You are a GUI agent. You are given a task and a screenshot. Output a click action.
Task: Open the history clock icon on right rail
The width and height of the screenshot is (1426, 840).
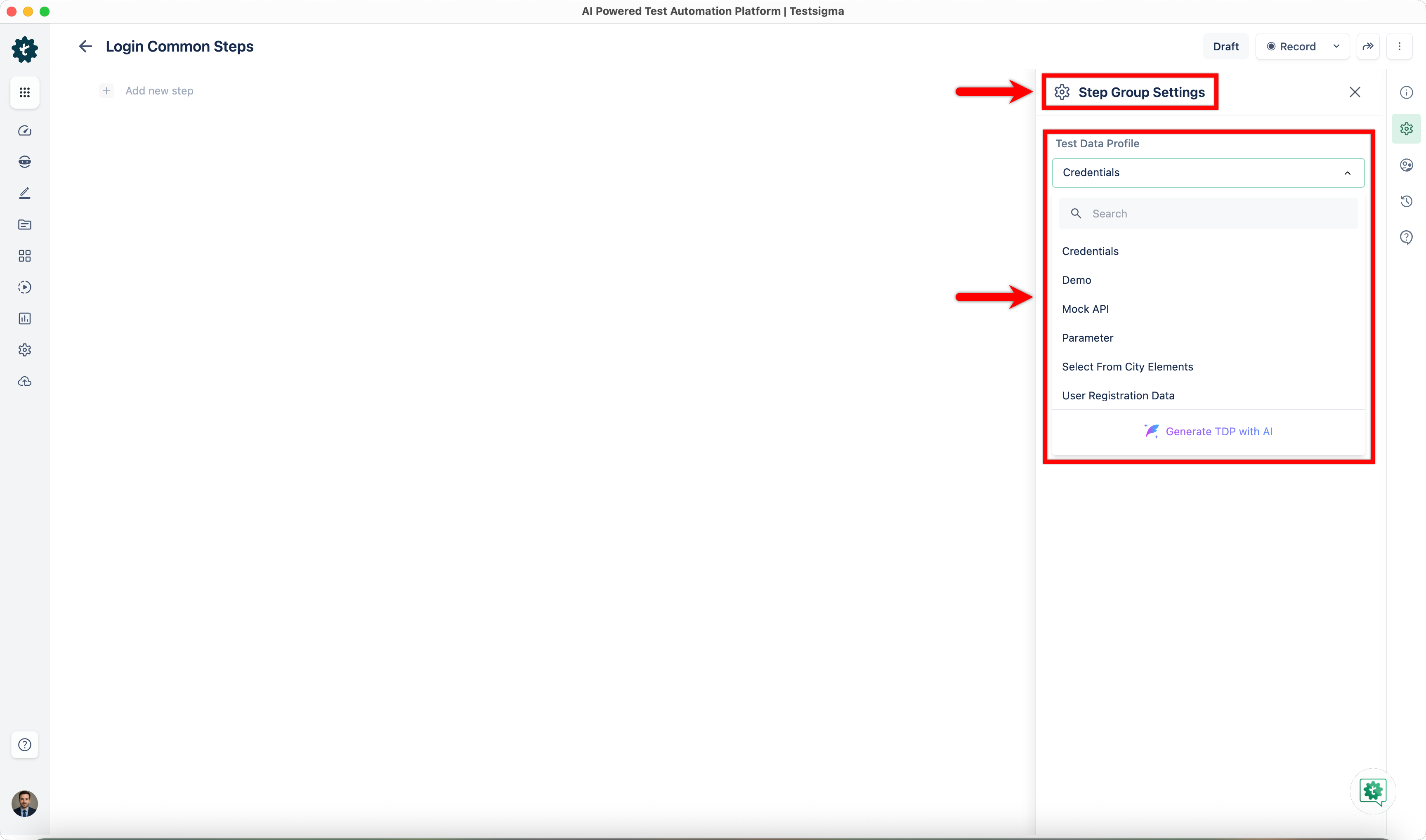click(x=1406, y=201)
